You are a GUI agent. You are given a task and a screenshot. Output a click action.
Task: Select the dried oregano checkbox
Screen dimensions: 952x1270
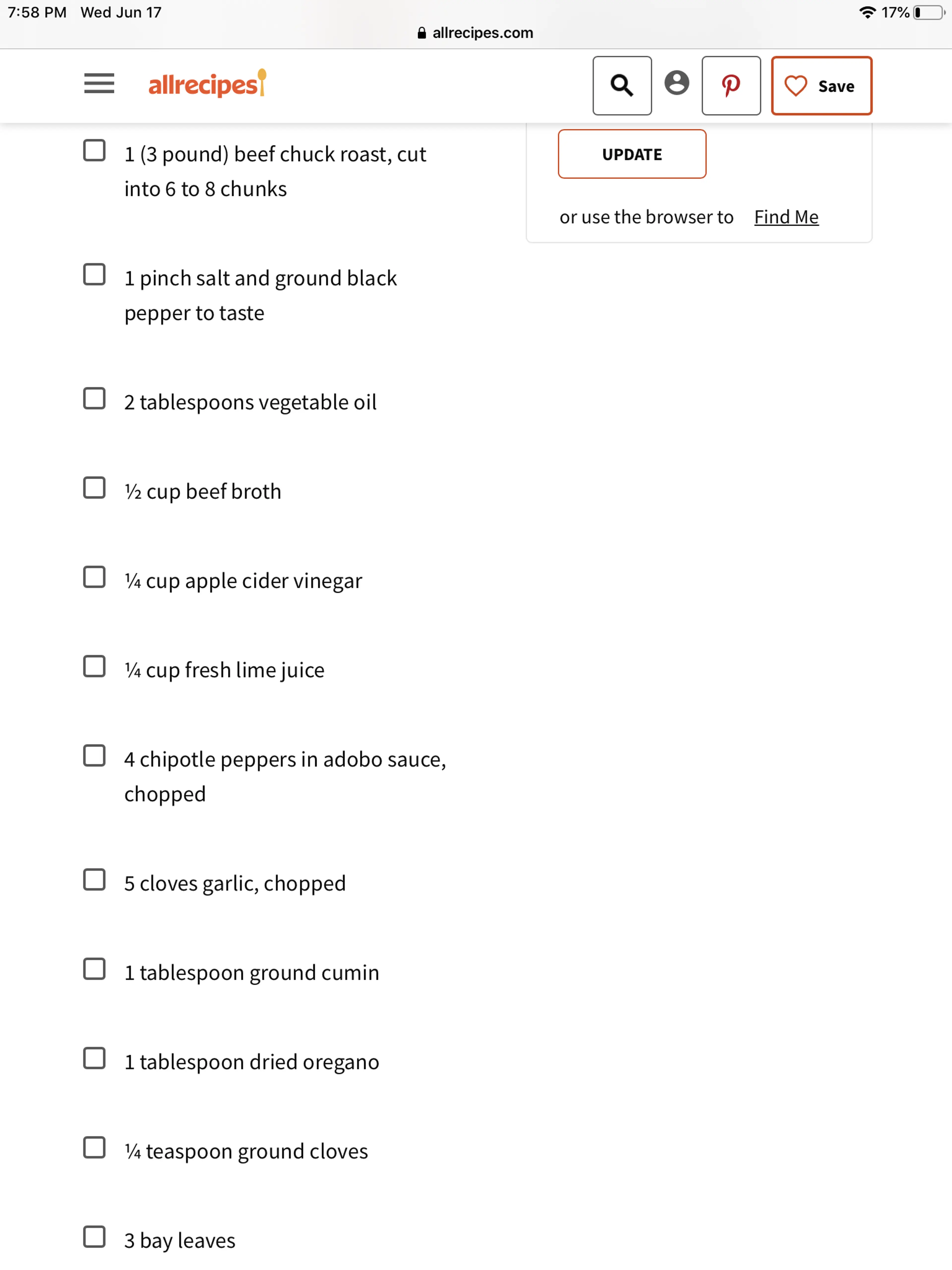coord(94,1058)
